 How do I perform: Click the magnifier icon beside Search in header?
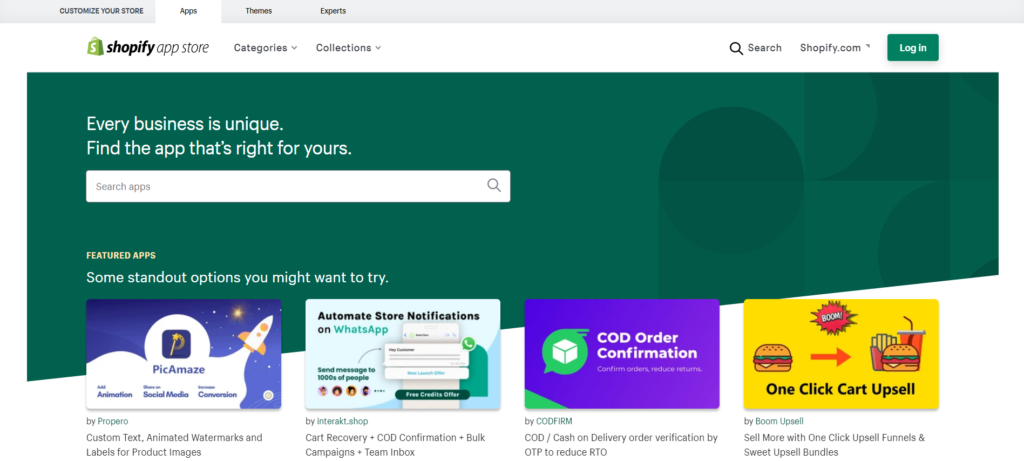tap(736, 48)
